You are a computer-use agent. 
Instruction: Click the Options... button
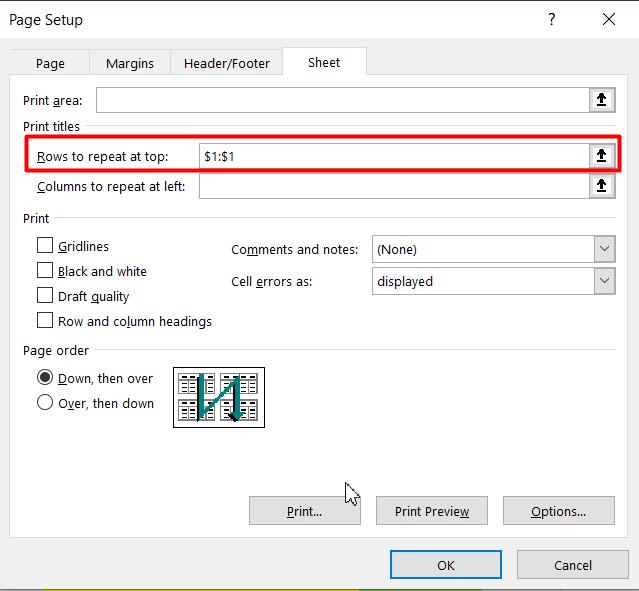559,511
